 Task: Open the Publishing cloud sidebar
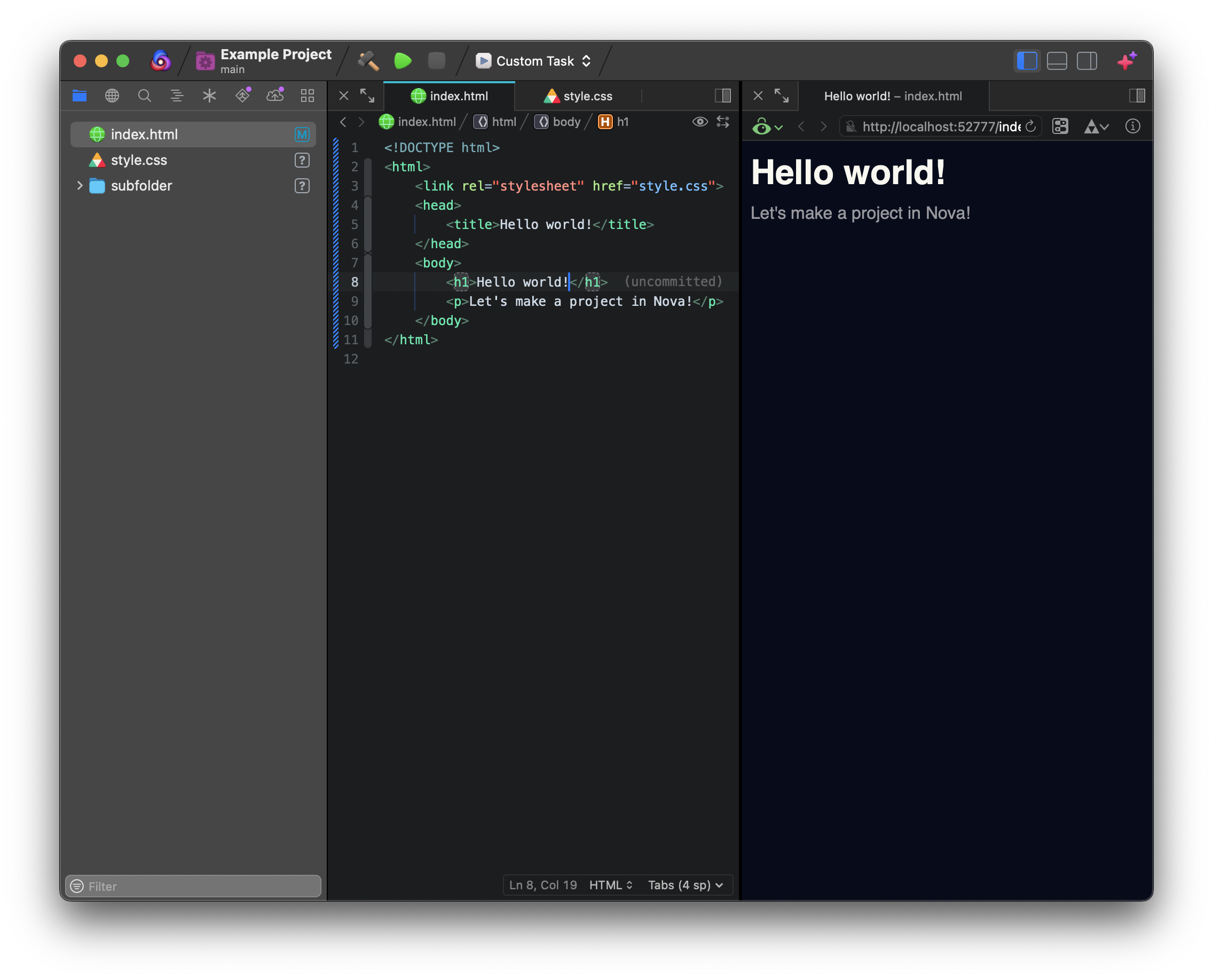pos(275,95)
